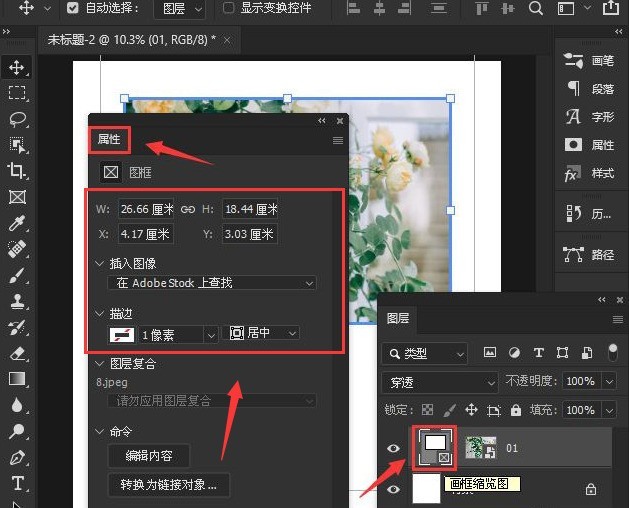Click the link width and height icon
The height and width of the screenshot is (508, 629).
[188, 209]
